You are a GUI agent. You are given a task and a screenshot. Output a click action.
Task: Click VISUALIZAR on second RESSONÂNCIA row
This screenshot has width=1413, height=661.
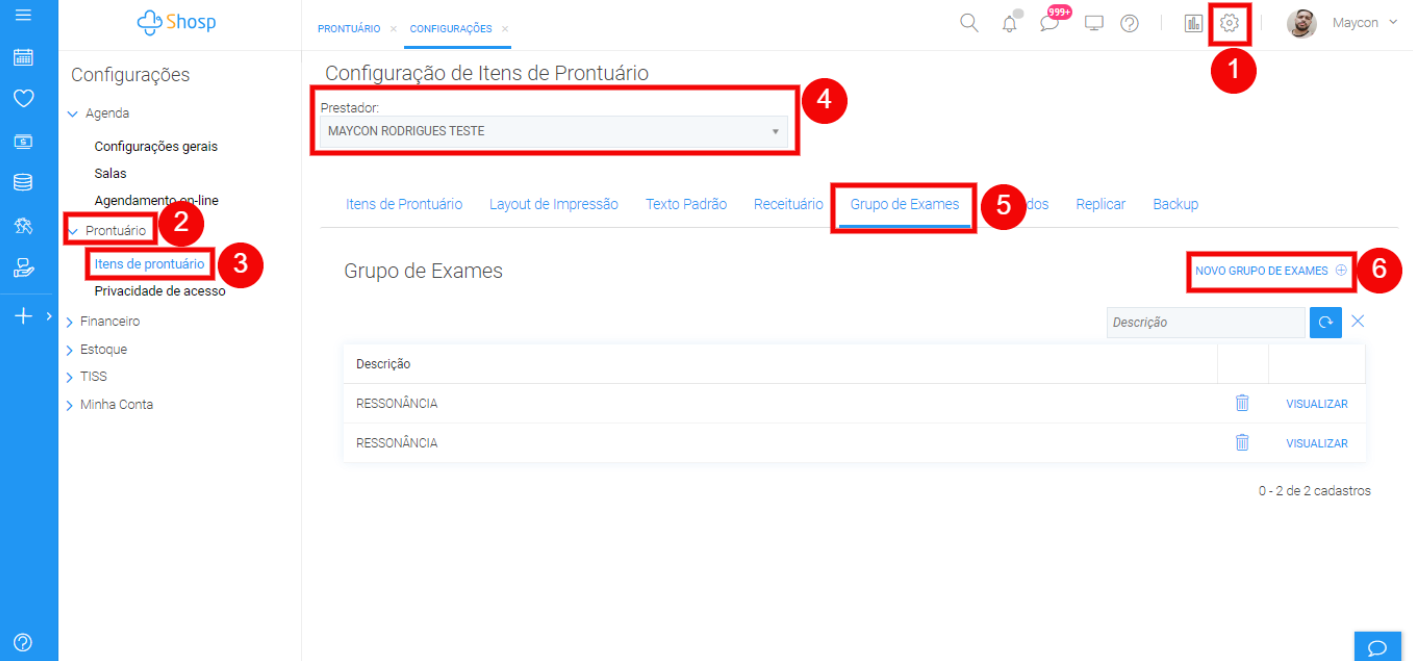point(1316,443)
